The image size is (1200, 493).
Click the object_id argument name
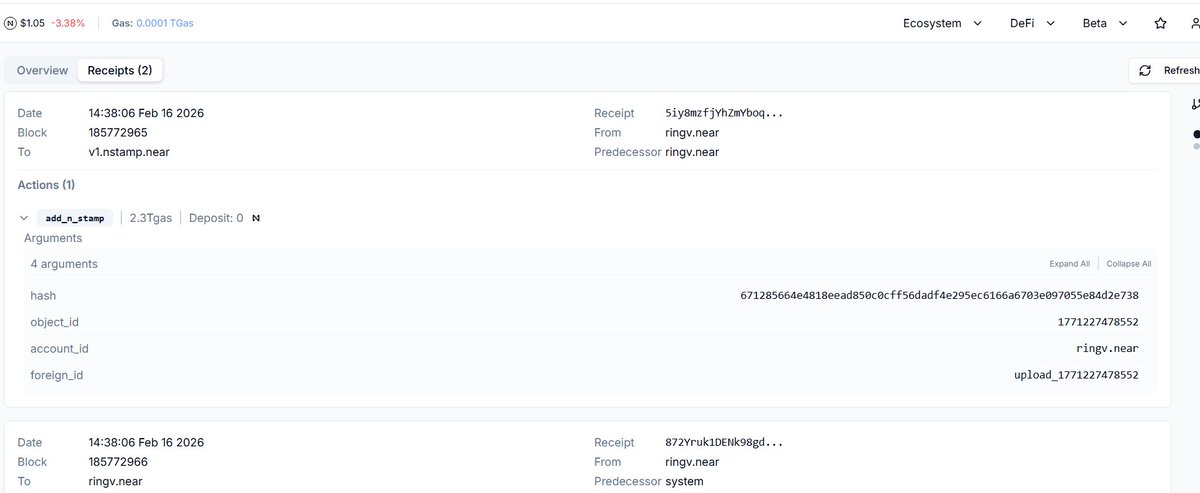55,322
